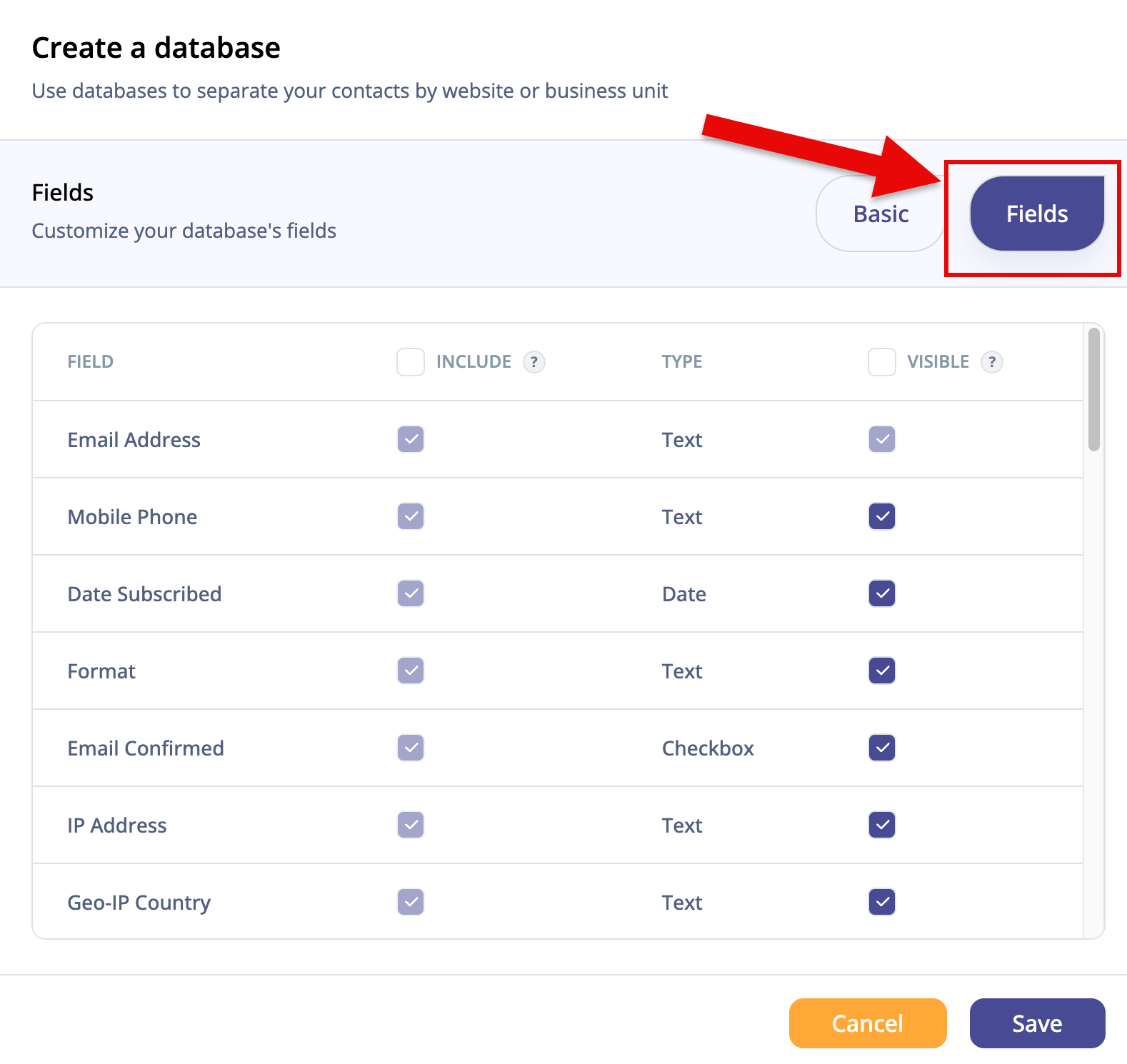
Task: Toggle the Include all header checkbox
Action: click(x=411, y=362)
